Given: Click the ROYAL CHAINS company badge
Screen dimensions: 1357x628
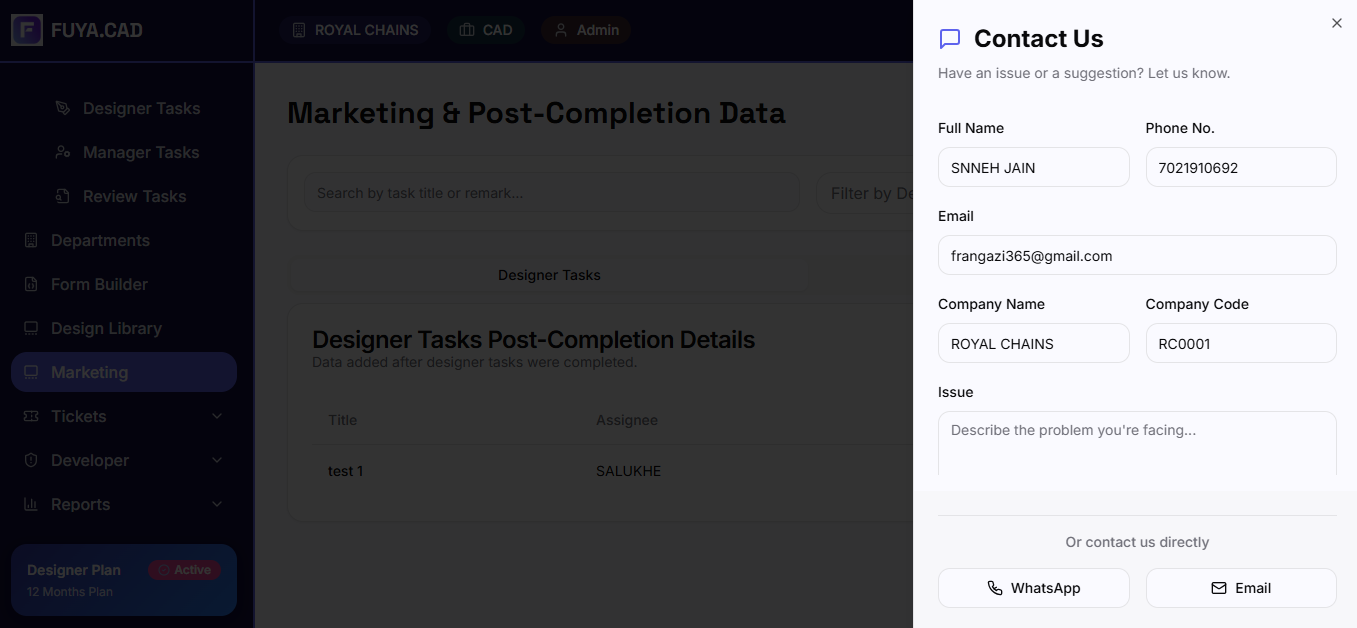Looking at the screenshot, I should tap(355, 30).
